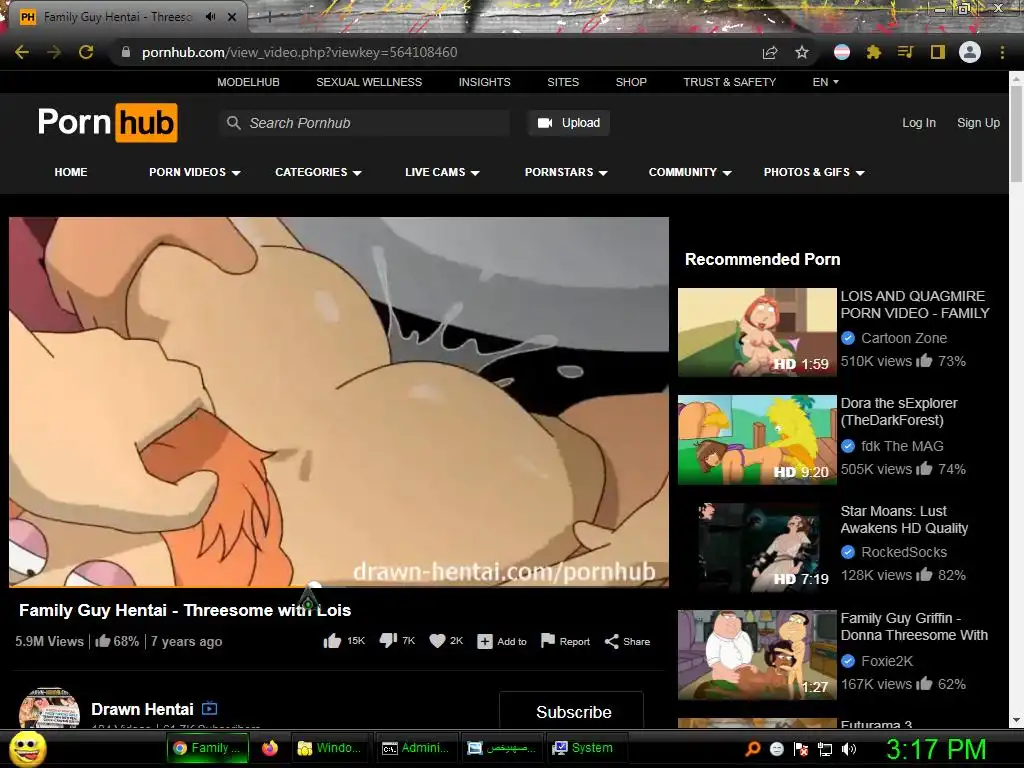Go back with the browser back arrow
Image resolution: width=1024 pixels, height=768 pixels.
[22, 52]
